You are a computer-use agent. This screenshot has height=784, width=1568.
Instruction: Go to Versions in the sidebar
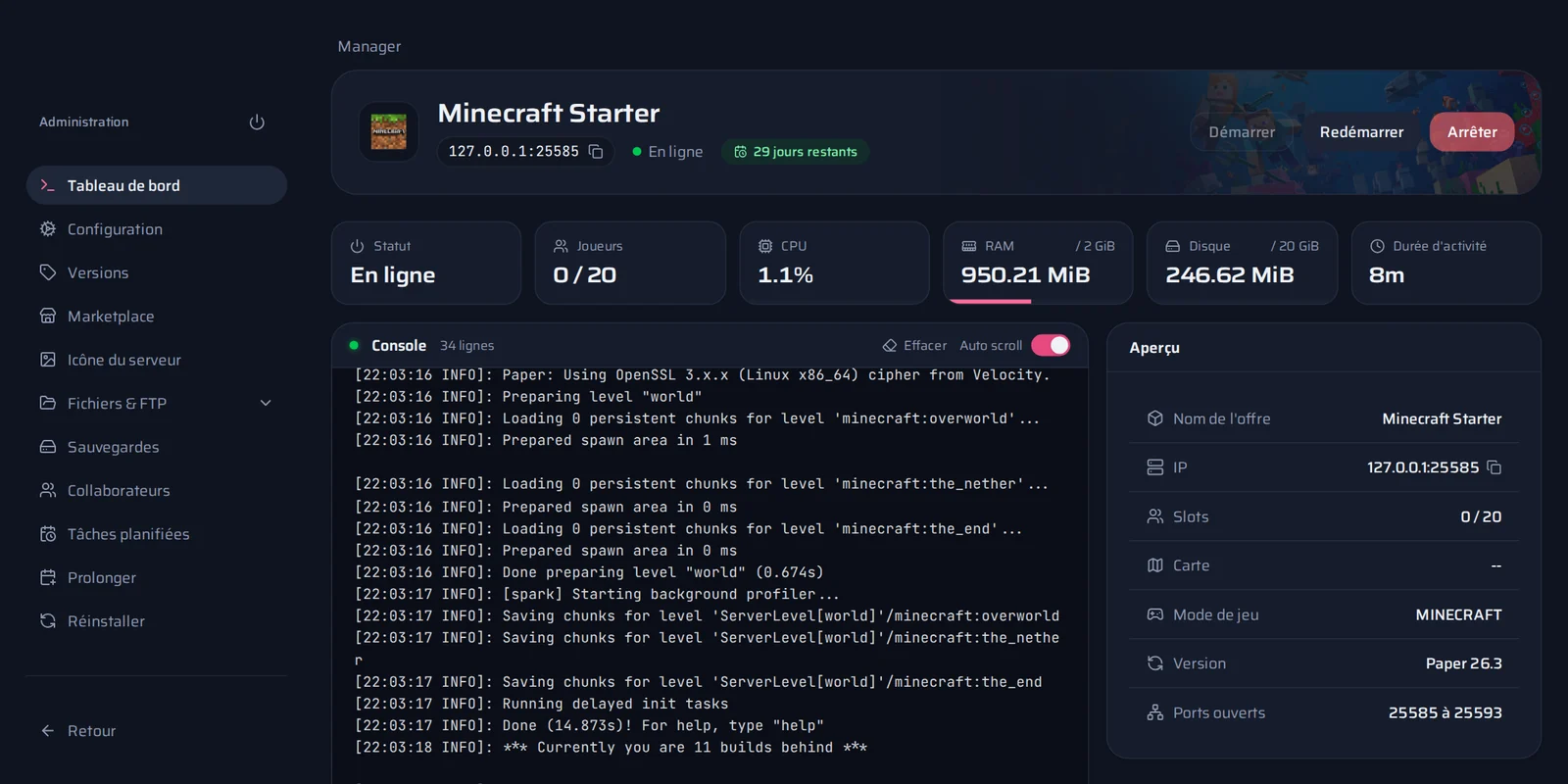coord(157,272)
